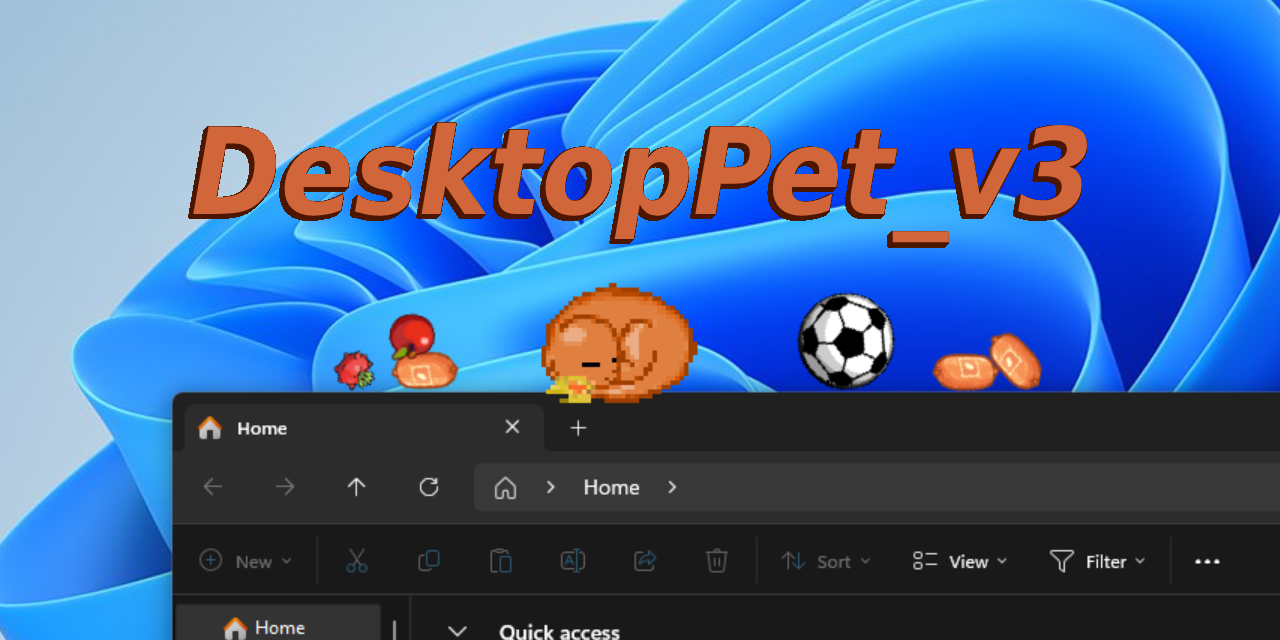1280x640 pixels.
Task: Click the Share icon in toolbar
Action: pyautogui.click(x=645, y=561)
